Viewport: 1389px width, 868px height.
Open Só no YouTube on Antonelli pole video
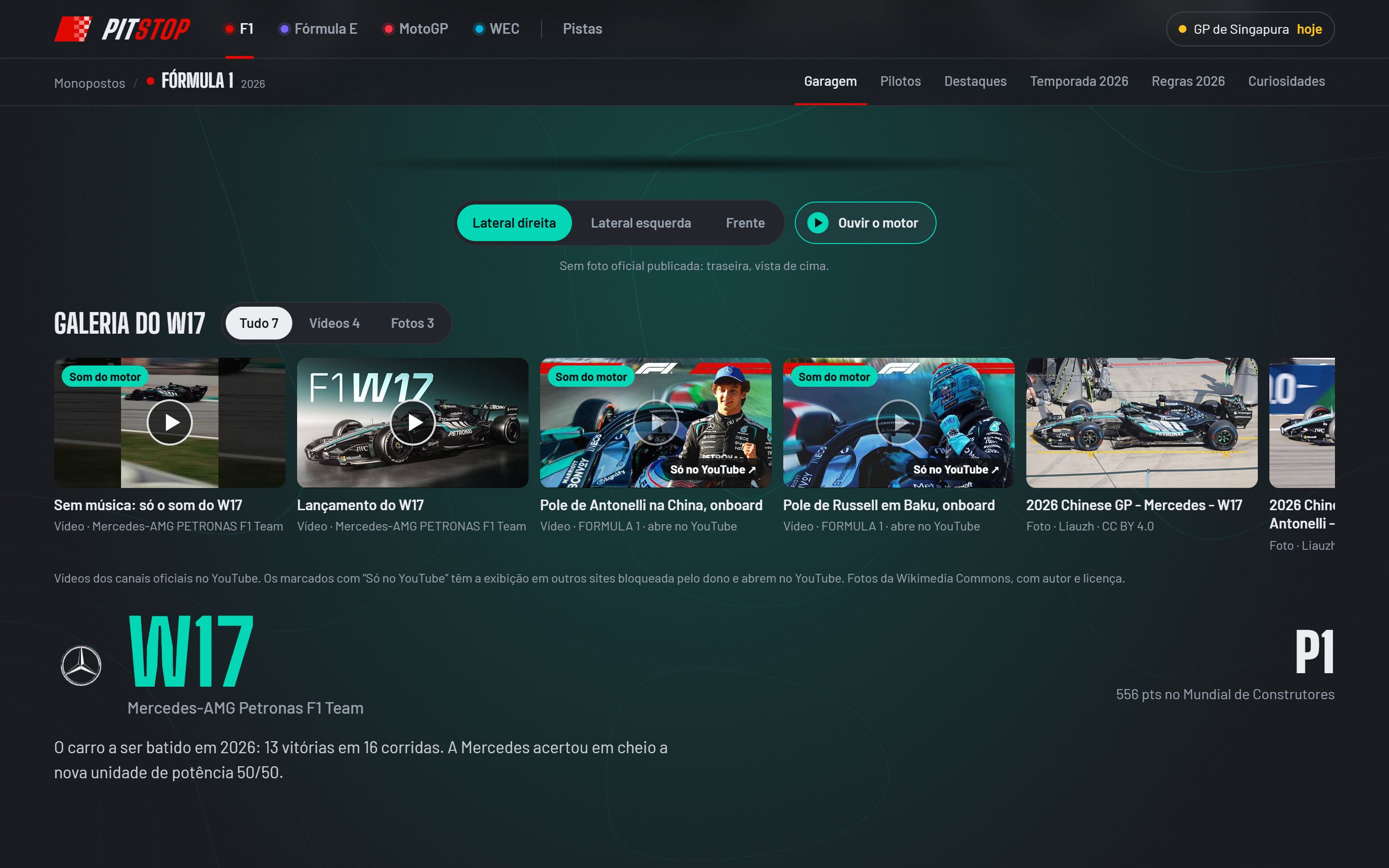point(713,470)
